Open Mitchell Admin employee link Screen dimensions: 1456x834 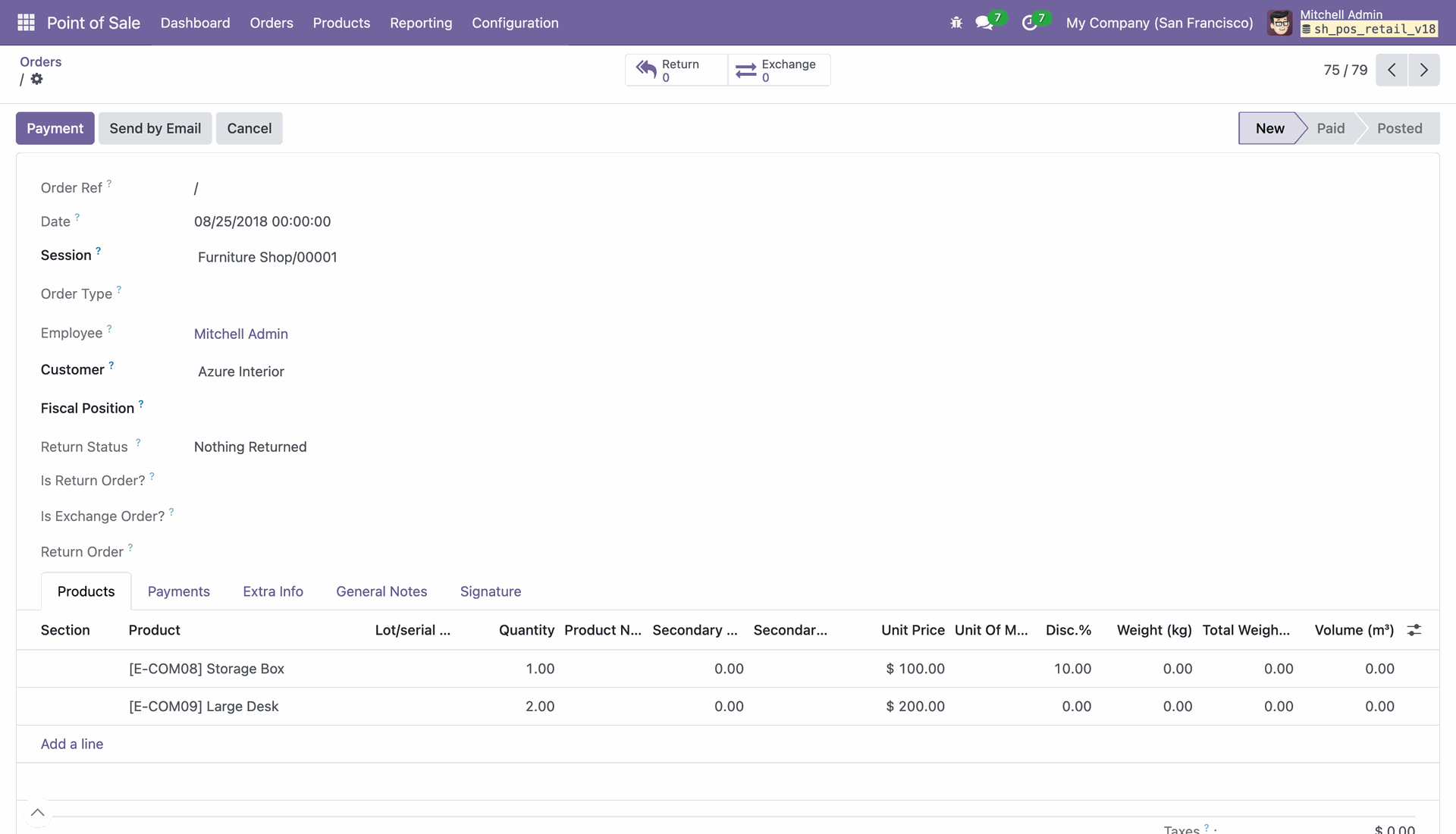241,334
